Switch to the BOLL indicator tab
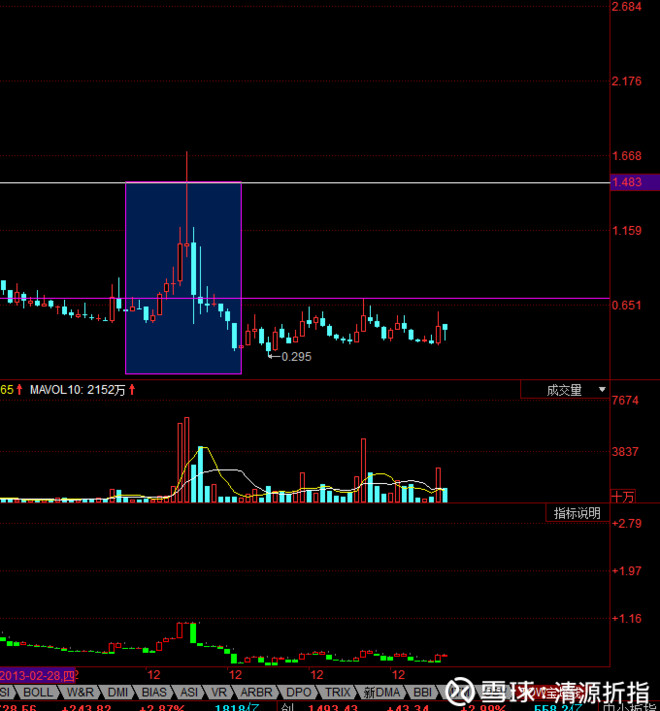 pos(38,692)
